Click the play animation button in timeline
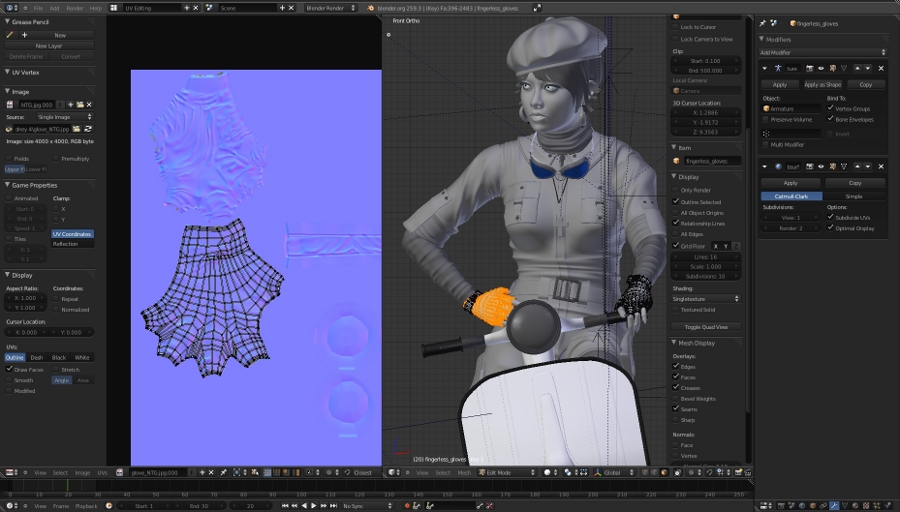This screenshot has height=512, width=900. [313, 506]
